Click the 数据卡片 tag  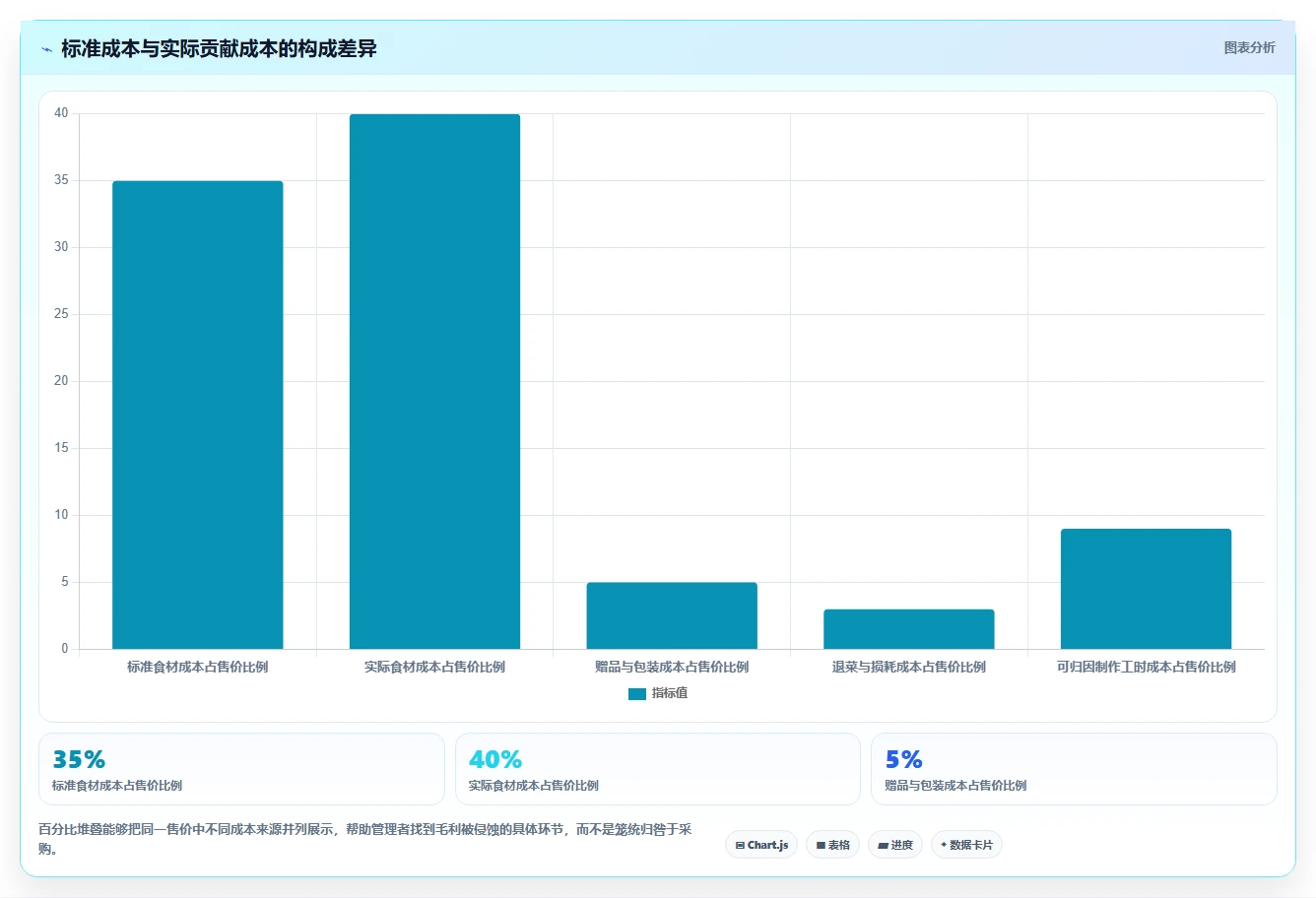(x=966, y=845)
